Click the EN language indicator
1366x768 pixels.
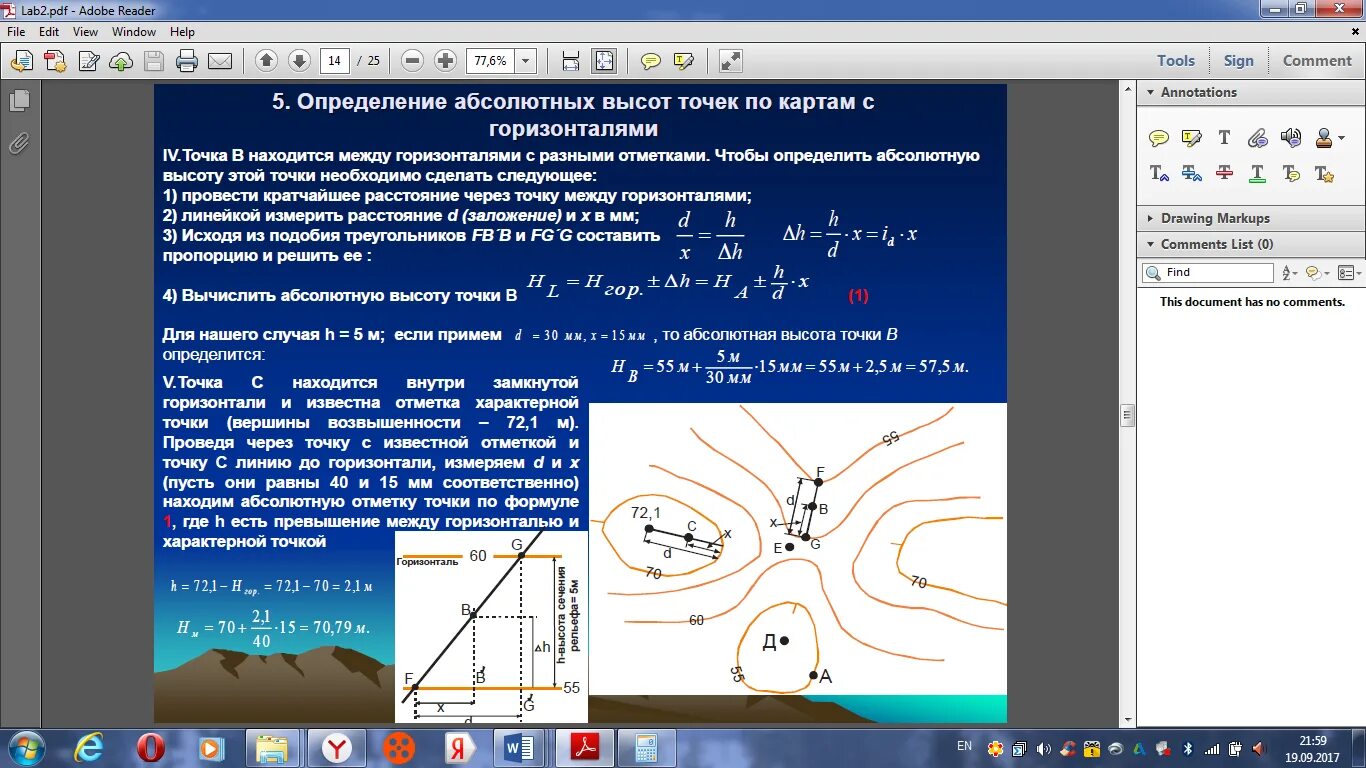(964, 746)
